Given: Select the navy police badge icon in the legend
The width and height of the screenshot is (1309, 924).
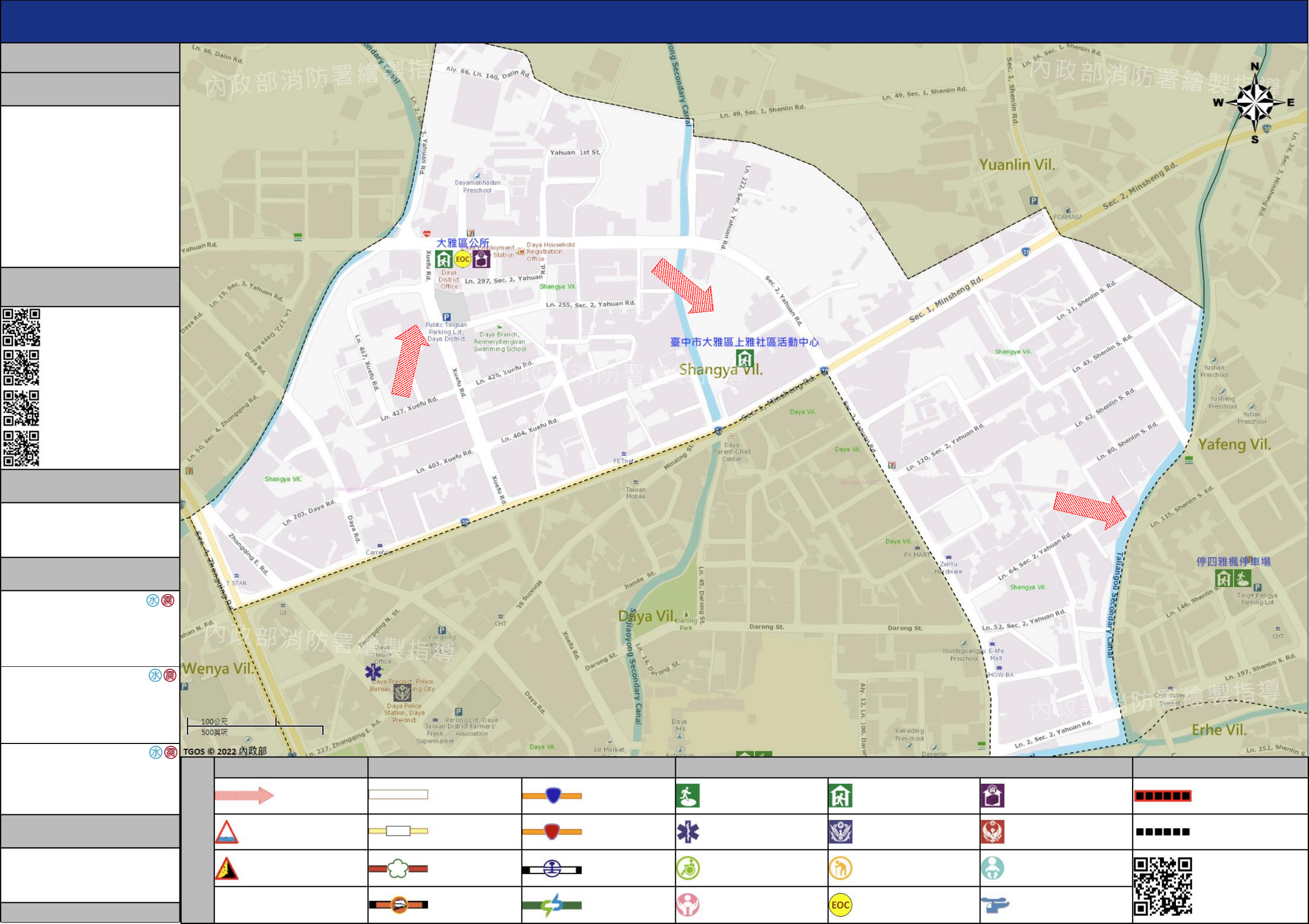Looking at the screenshot, I should [840, 832].
